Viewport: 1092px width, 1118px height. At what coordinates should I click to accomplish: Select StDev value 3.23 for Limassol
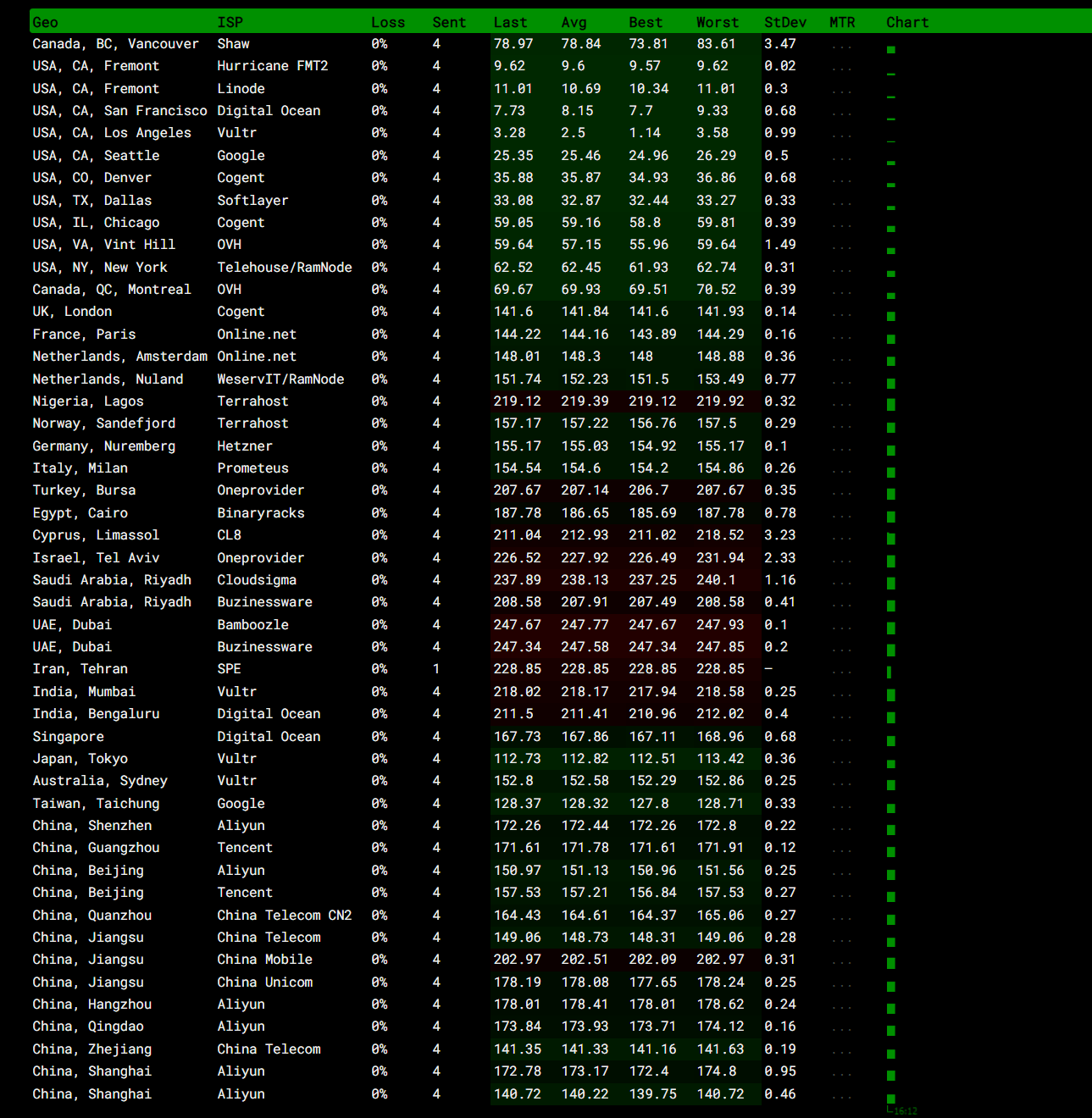point(780,535)
